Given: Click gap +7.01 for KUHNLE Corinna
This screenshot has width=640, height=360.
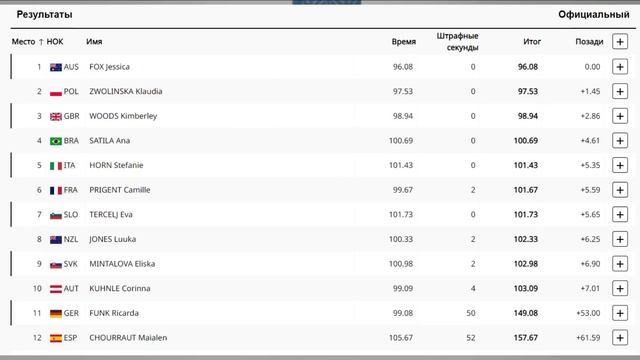Looking at the screenshot, I should click(x=590, y=289).
